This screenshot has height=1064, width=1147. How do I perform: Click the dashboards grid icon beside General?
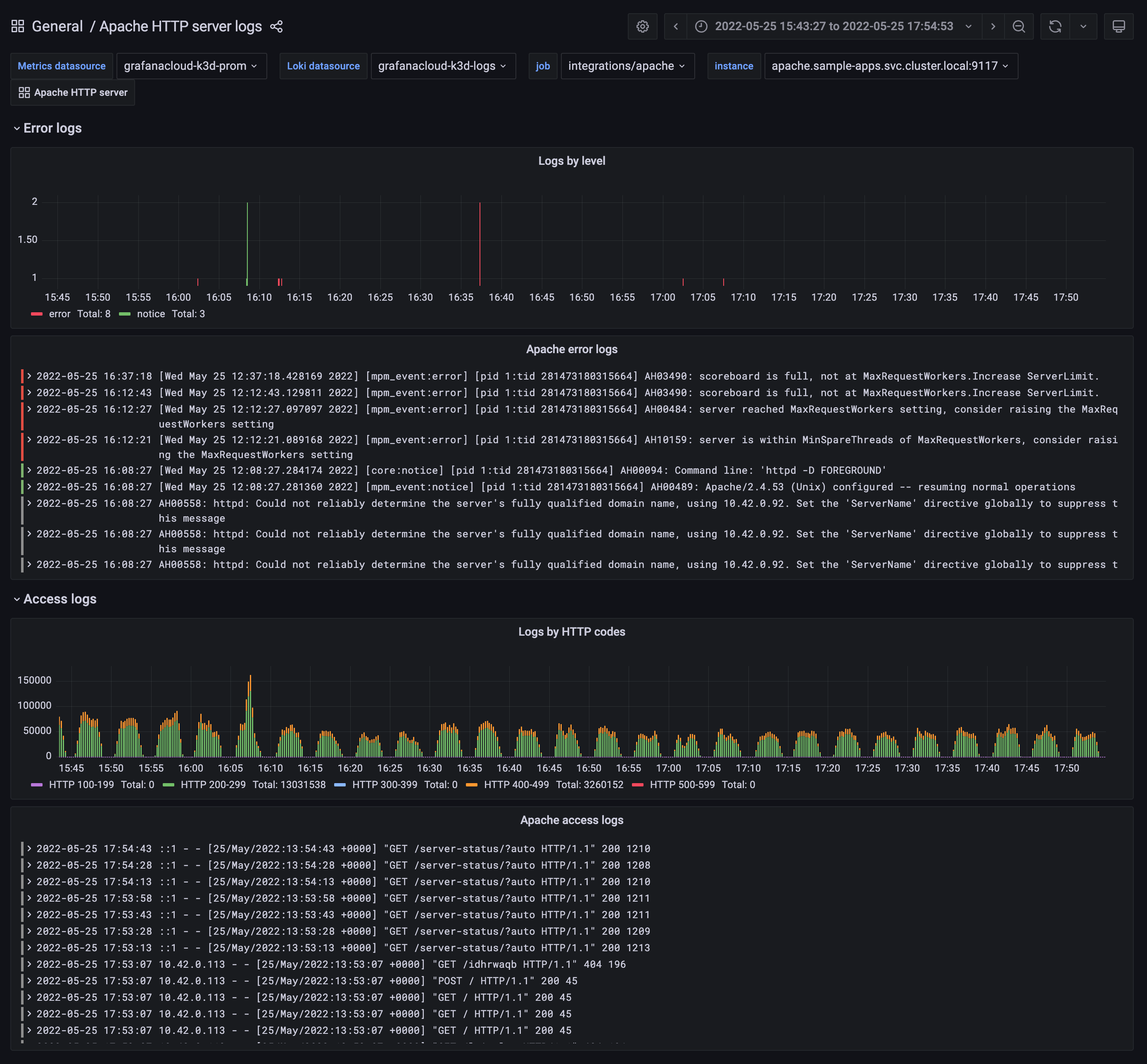click(x=17, y=26)
